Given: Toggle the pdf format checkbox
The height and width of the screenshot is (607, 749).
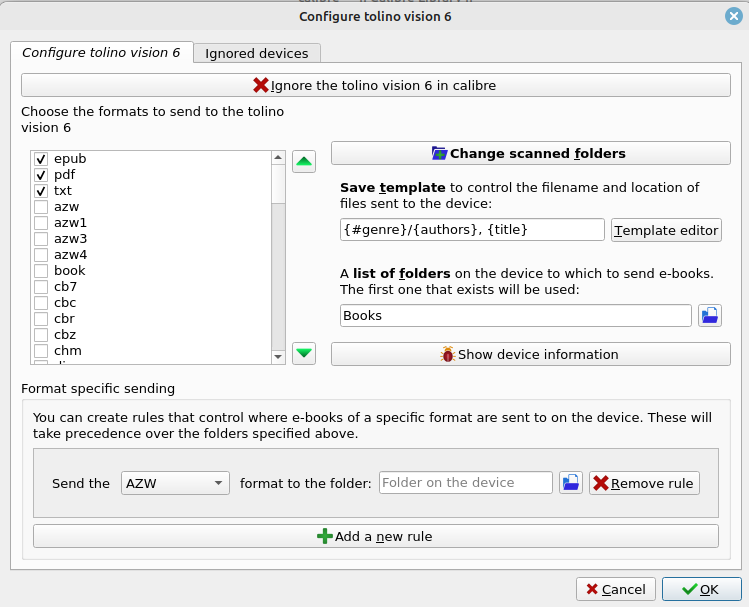Looking at the screenshot, I should point(41,175).
